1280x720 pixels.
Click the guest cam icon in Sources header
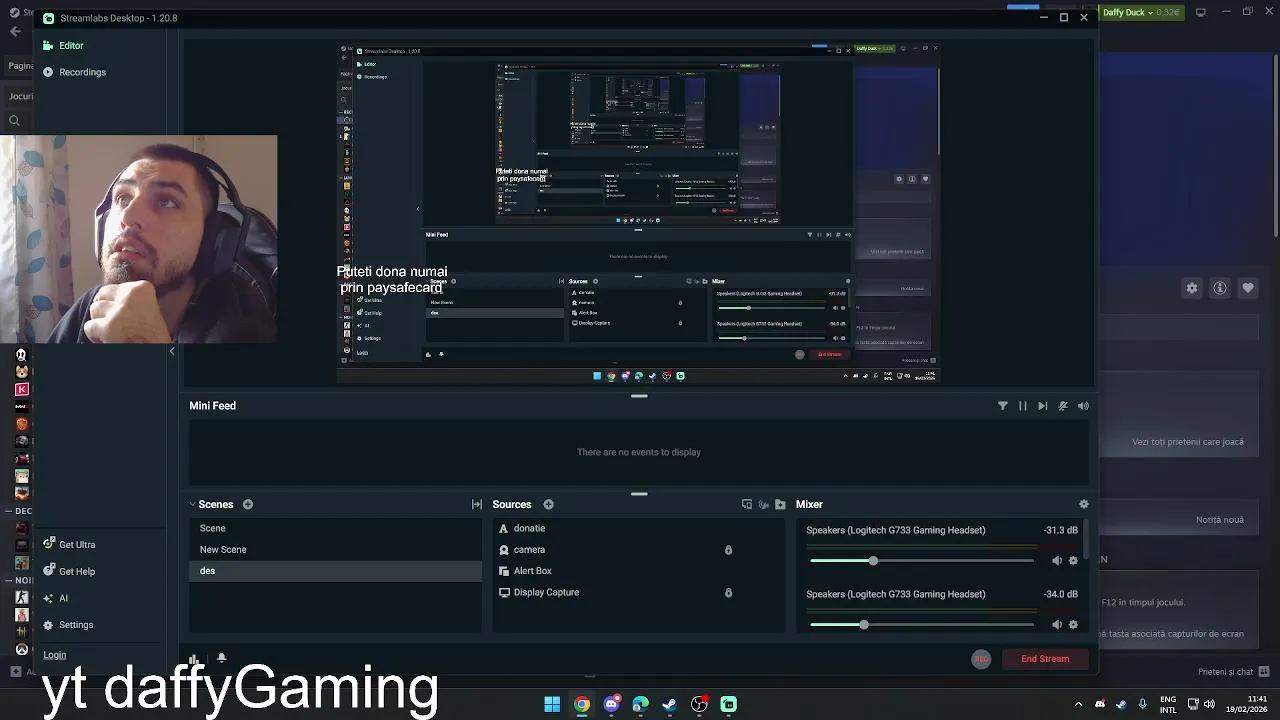[x=764, y=504]
